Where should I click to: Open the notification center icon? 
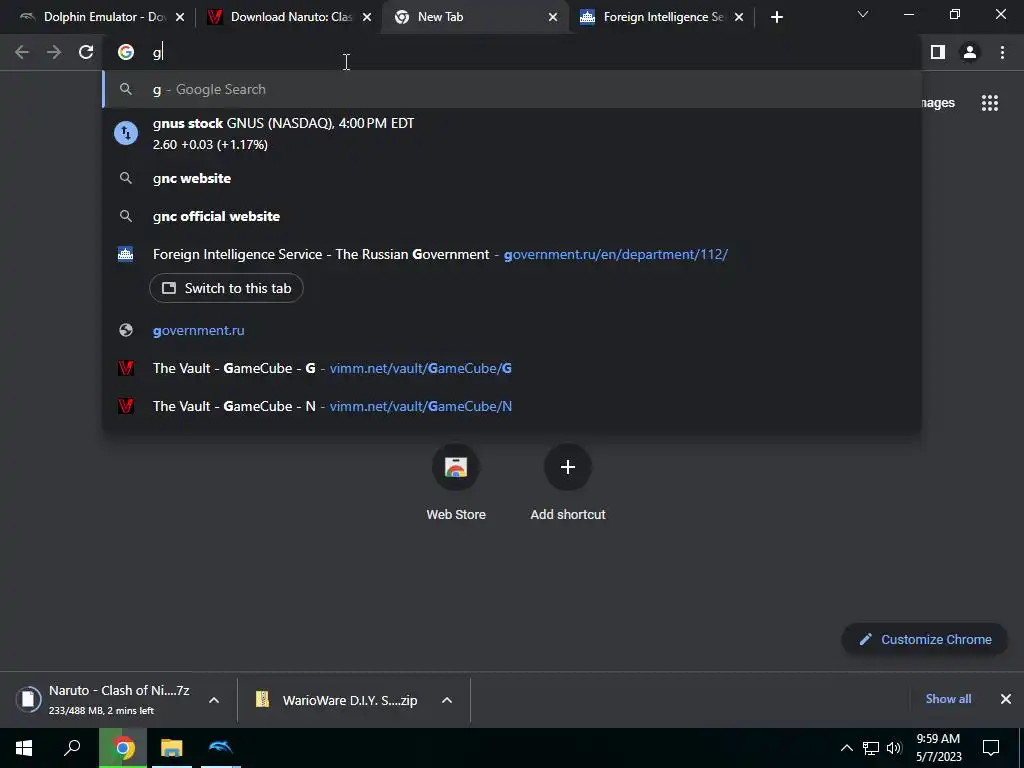coord(991,748)
